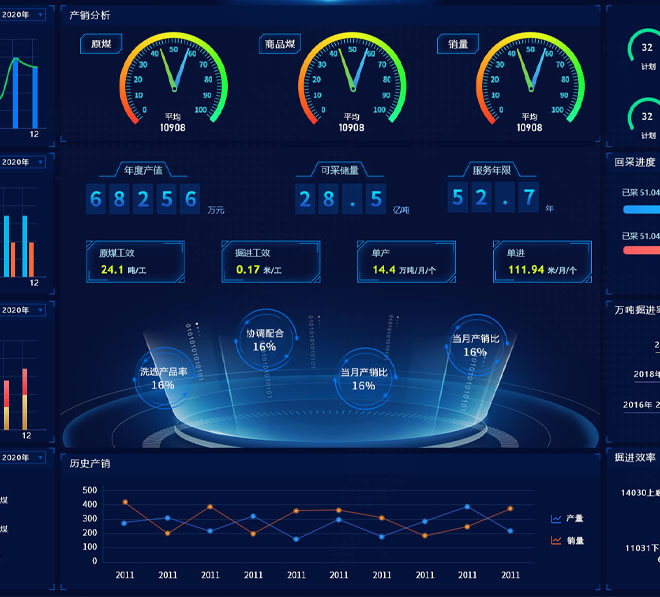Open the 2020年 dropdown above green line chart
The height and width of the screenshot is (597, 660).
(x=22, y=15)
